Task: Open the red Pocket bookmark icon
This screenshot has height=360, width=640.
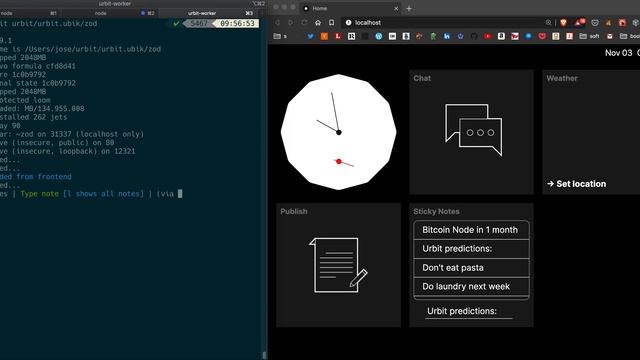Action: [542, 36]
